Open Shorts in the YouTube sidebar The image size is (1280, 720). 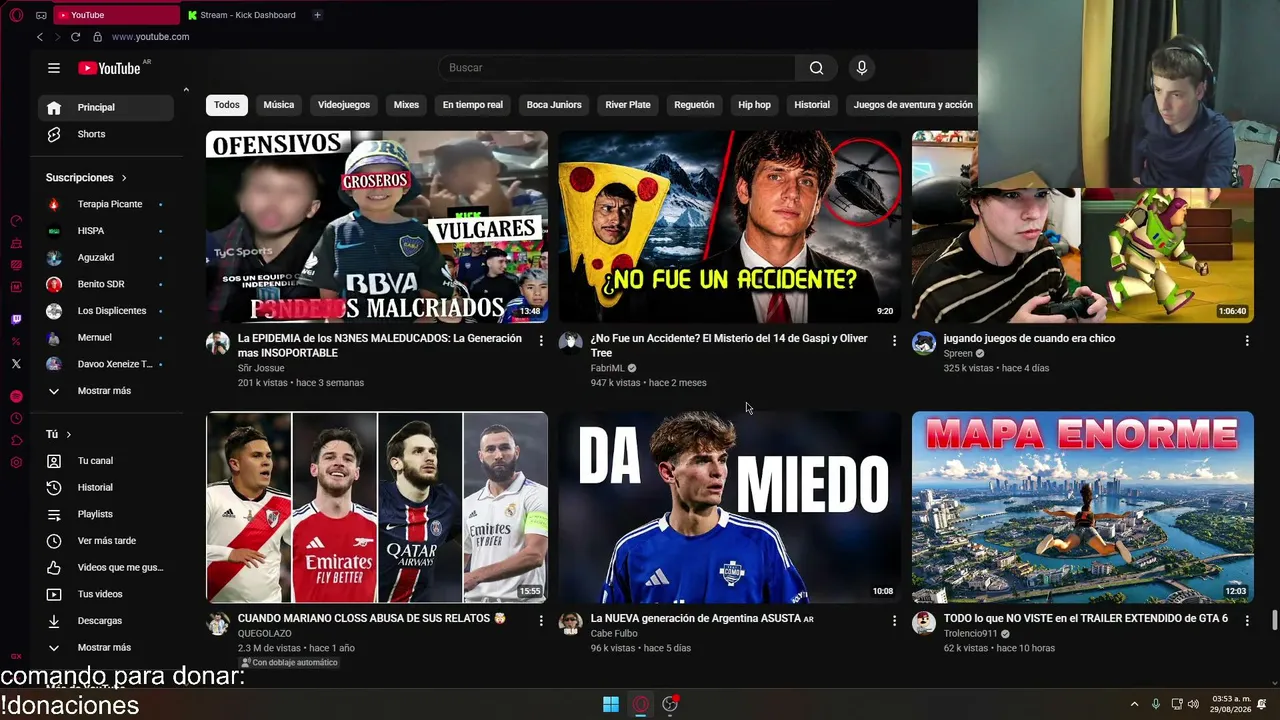point(106,134)
